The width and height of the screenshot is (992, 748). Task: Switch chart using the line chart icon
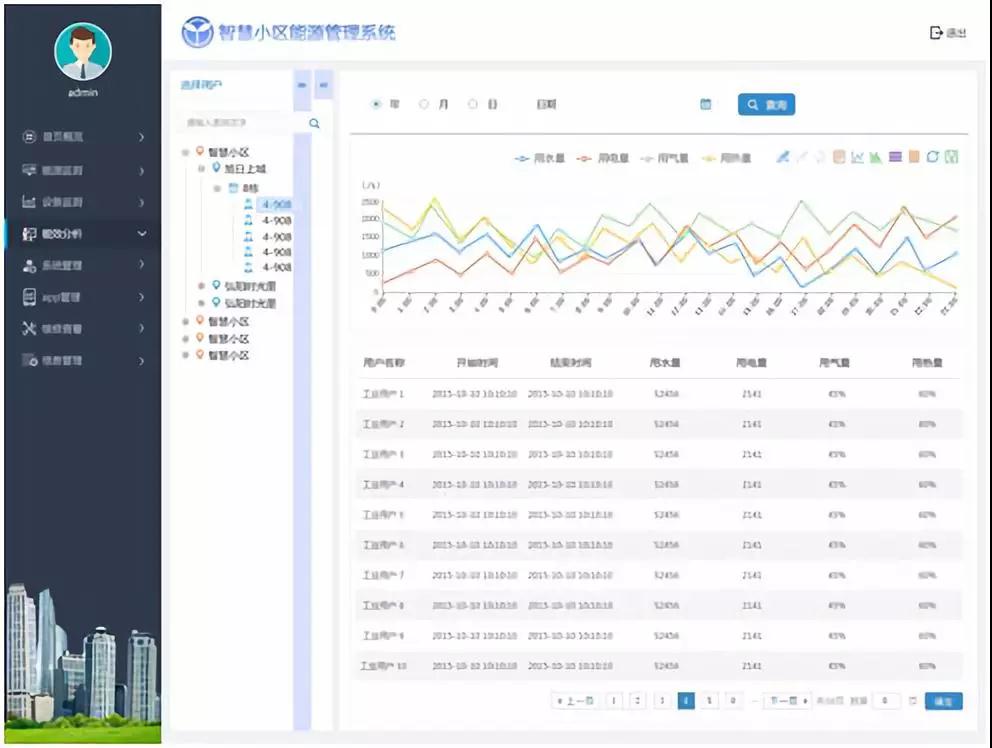tap(857, 157)
